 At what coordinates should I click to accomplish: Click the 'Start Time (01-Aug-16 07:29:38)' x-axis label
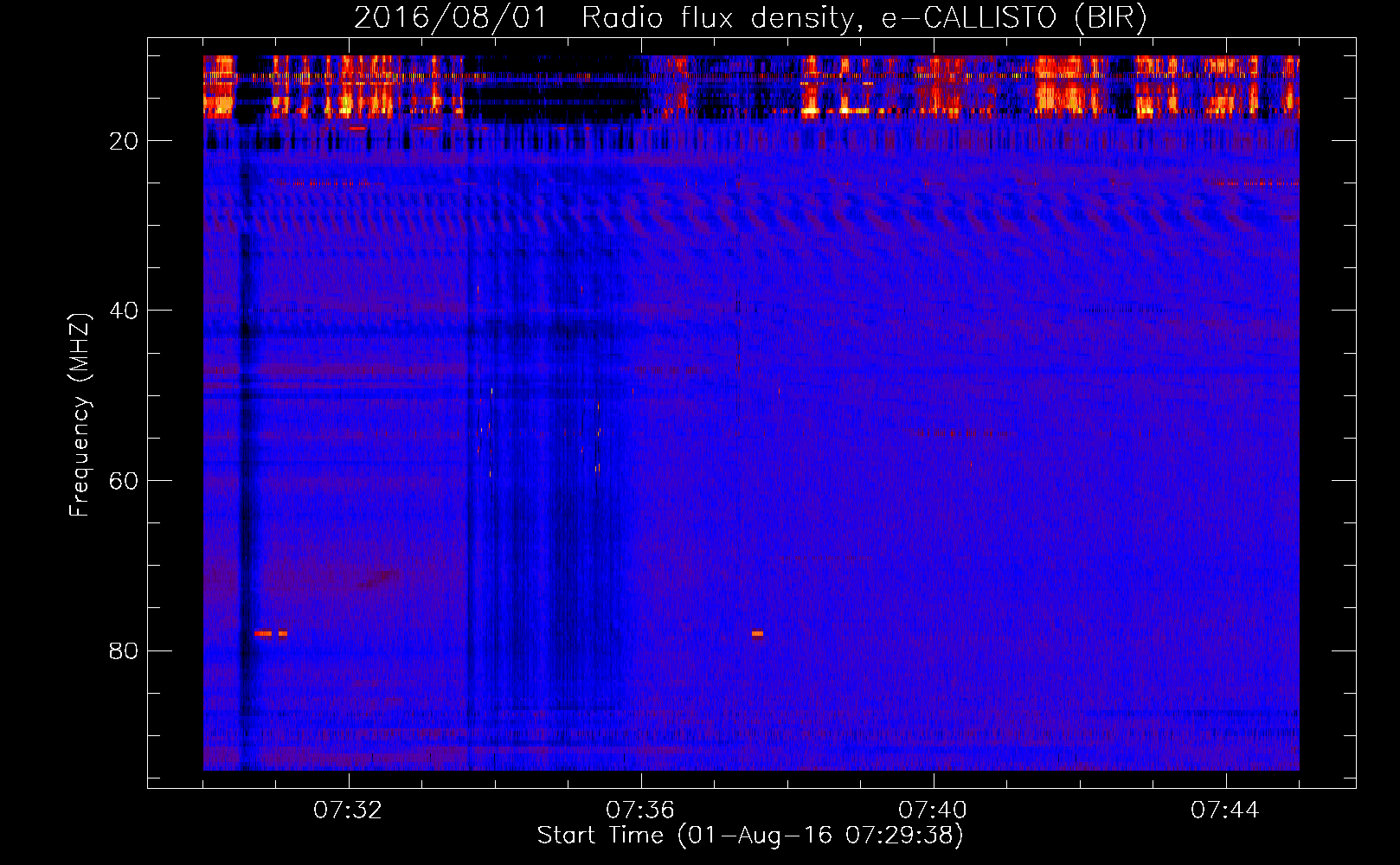750,836
